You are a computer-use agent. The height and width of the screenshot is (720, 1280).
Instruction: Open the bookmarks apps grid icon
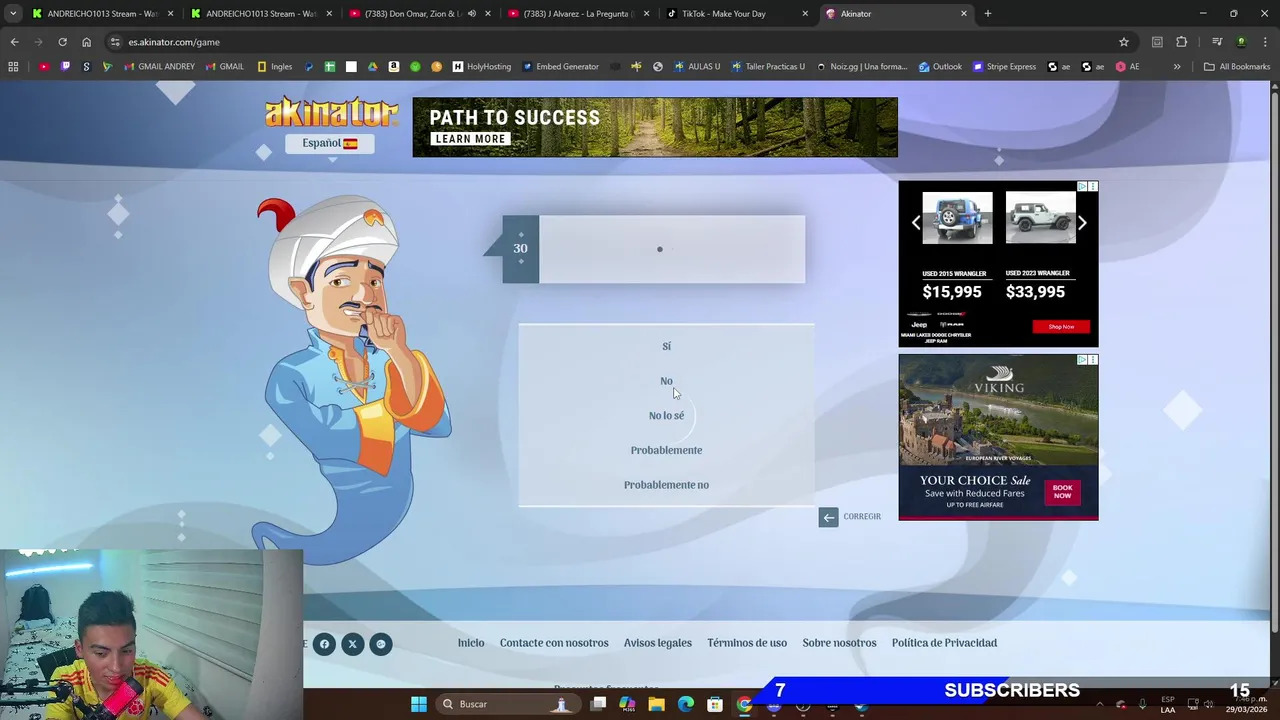[x=13, y=67]
